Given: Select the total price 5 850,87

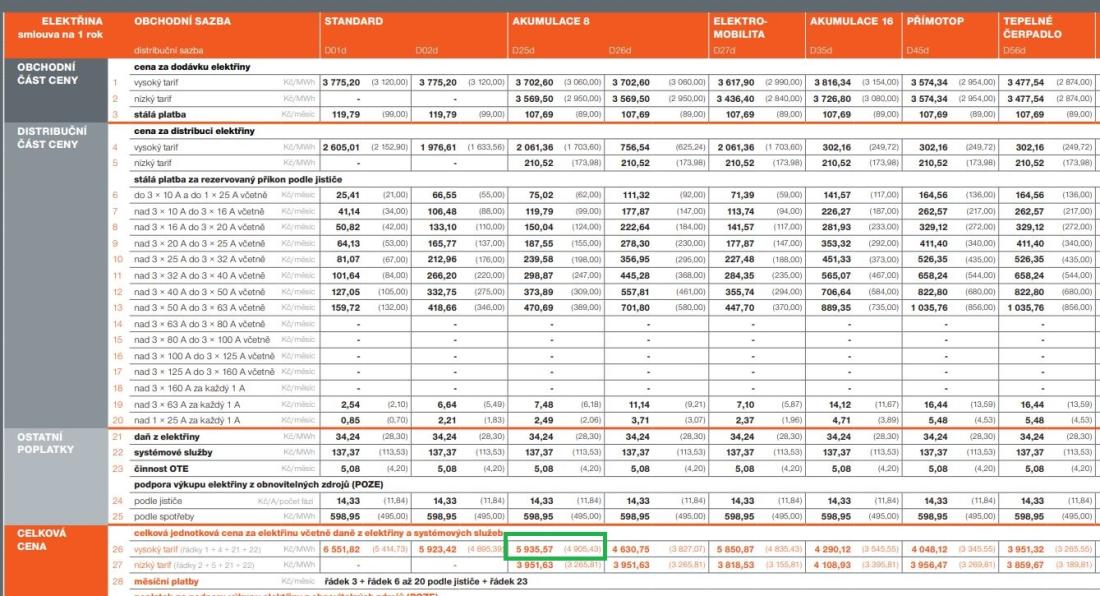Looking at the screenshot, I should click(x=735, y=549).
